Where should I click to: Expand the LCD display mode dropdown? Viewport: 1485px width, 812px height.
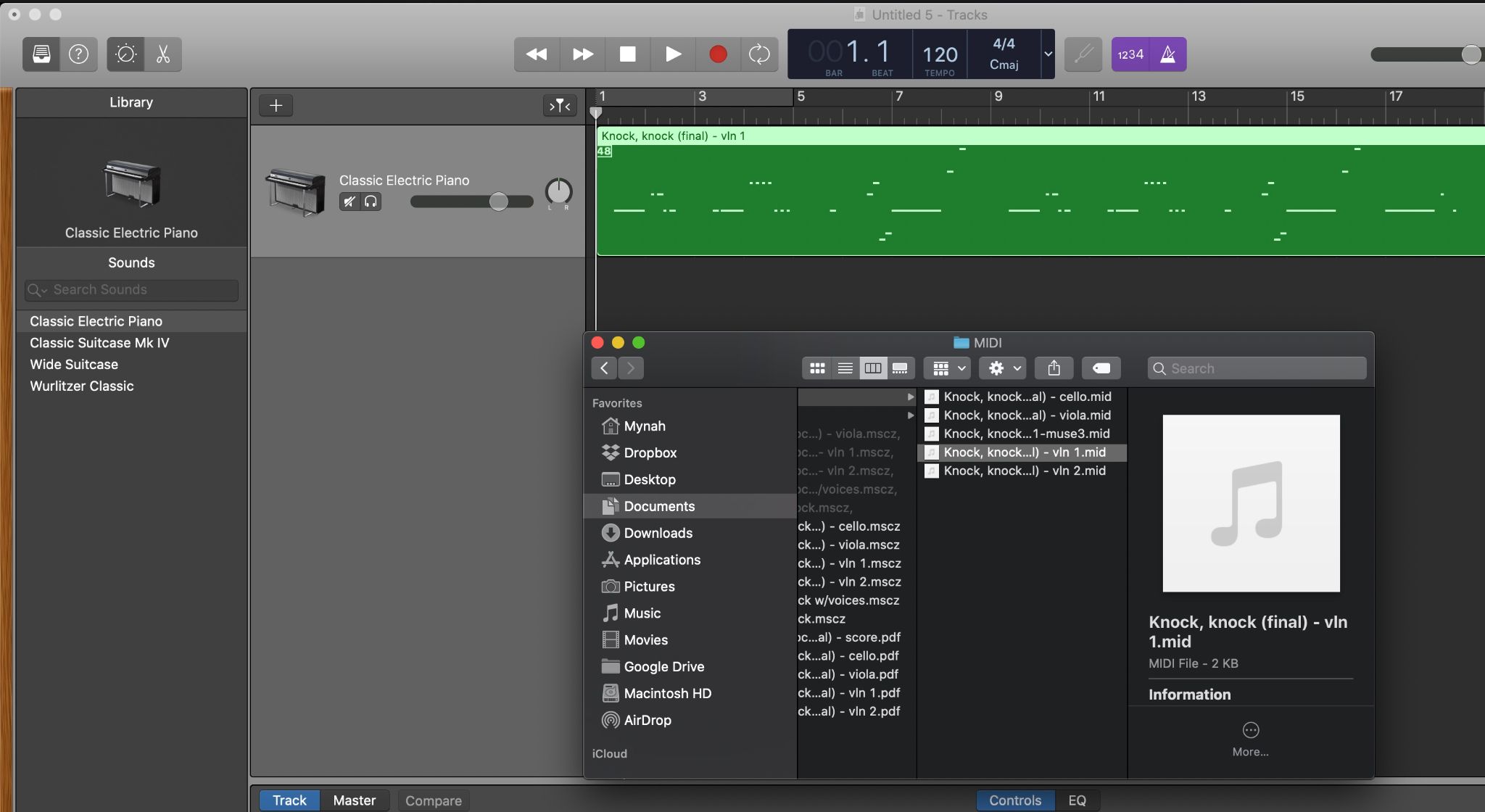coord(1048,54)
